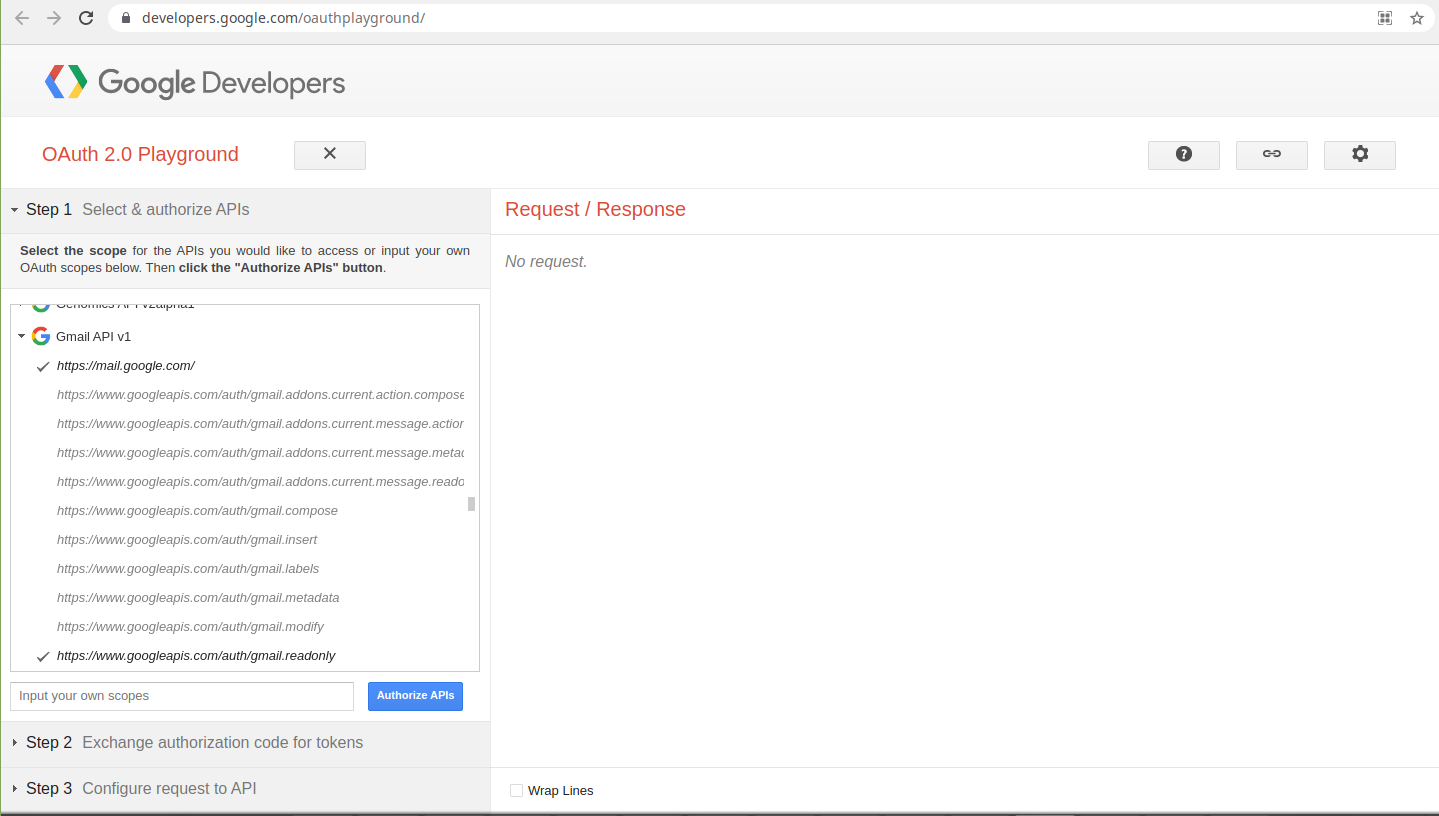Reload the page with the refresh icon

[x=86, y=18]
